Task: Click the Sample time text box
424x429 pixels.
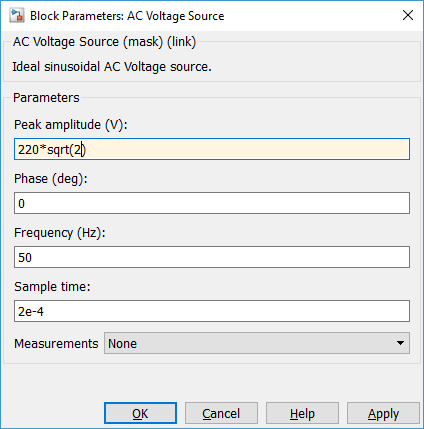Action: coord(212,311)
